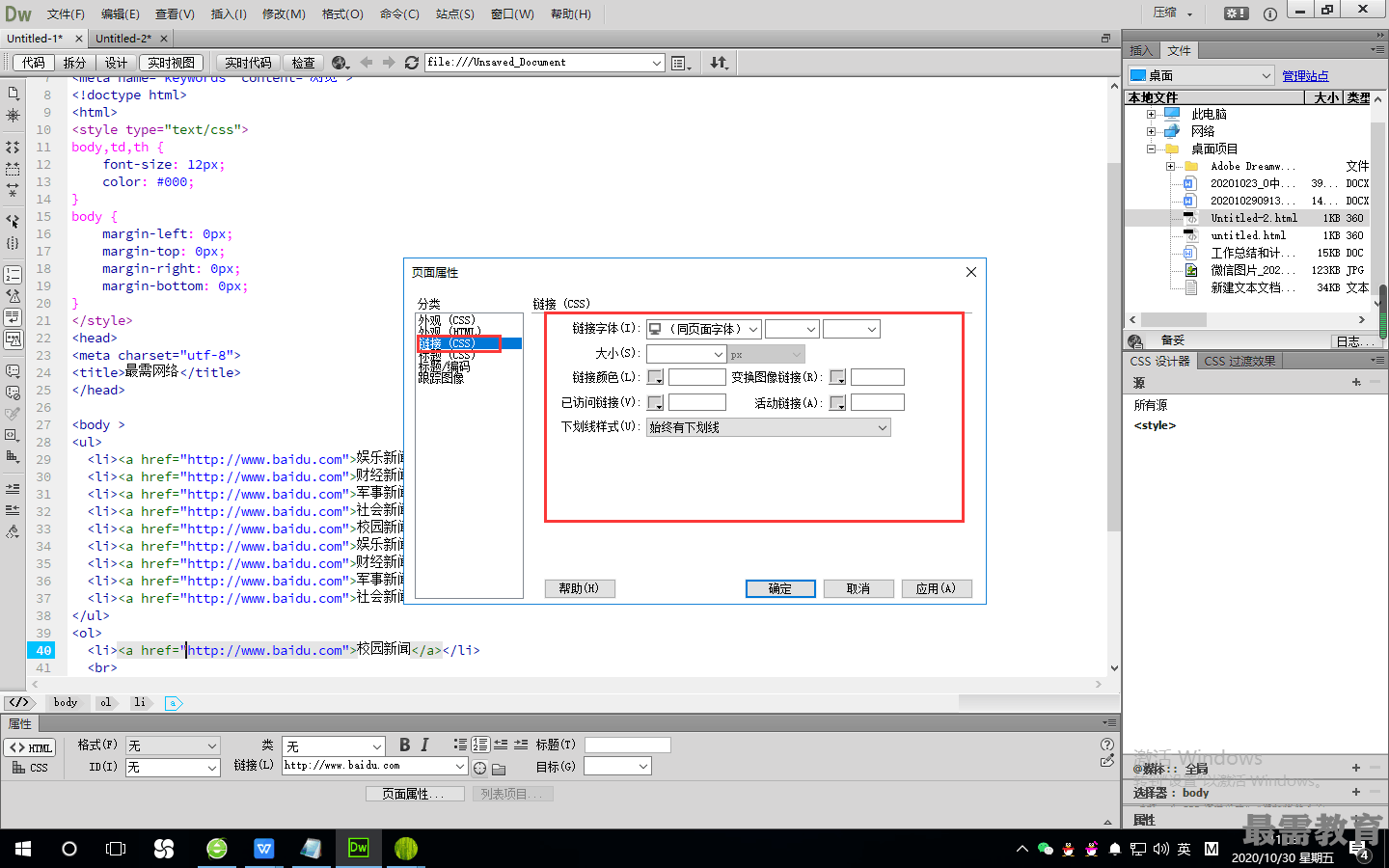Click the outdent icon in Properties
The image size is (1389, 868).
pyautogui.click(x=501, y=745)
